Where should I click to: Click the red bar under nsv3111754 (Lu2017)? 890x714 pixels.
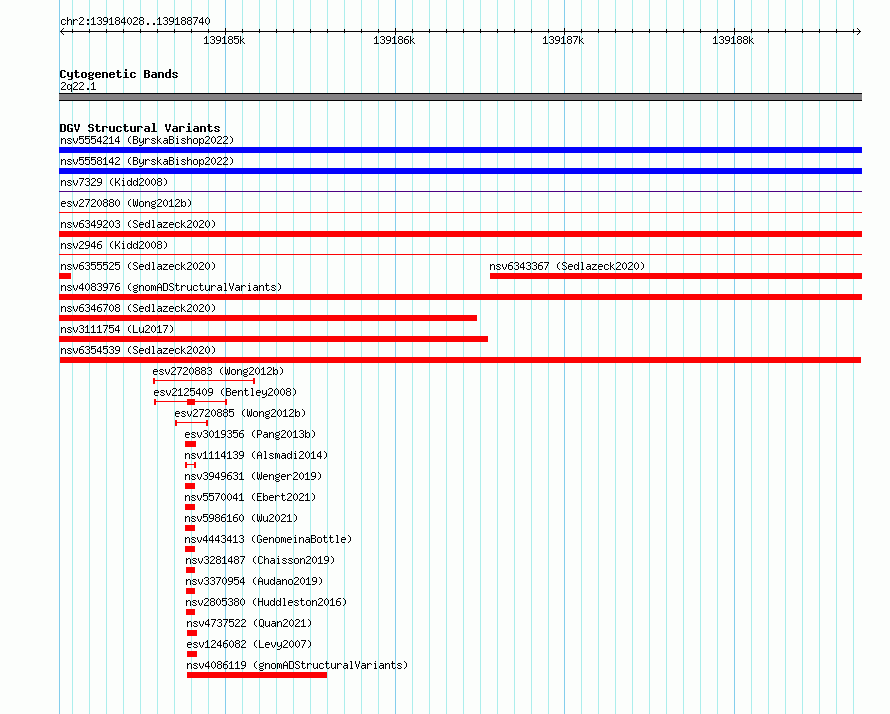click(x=274, y=339)
